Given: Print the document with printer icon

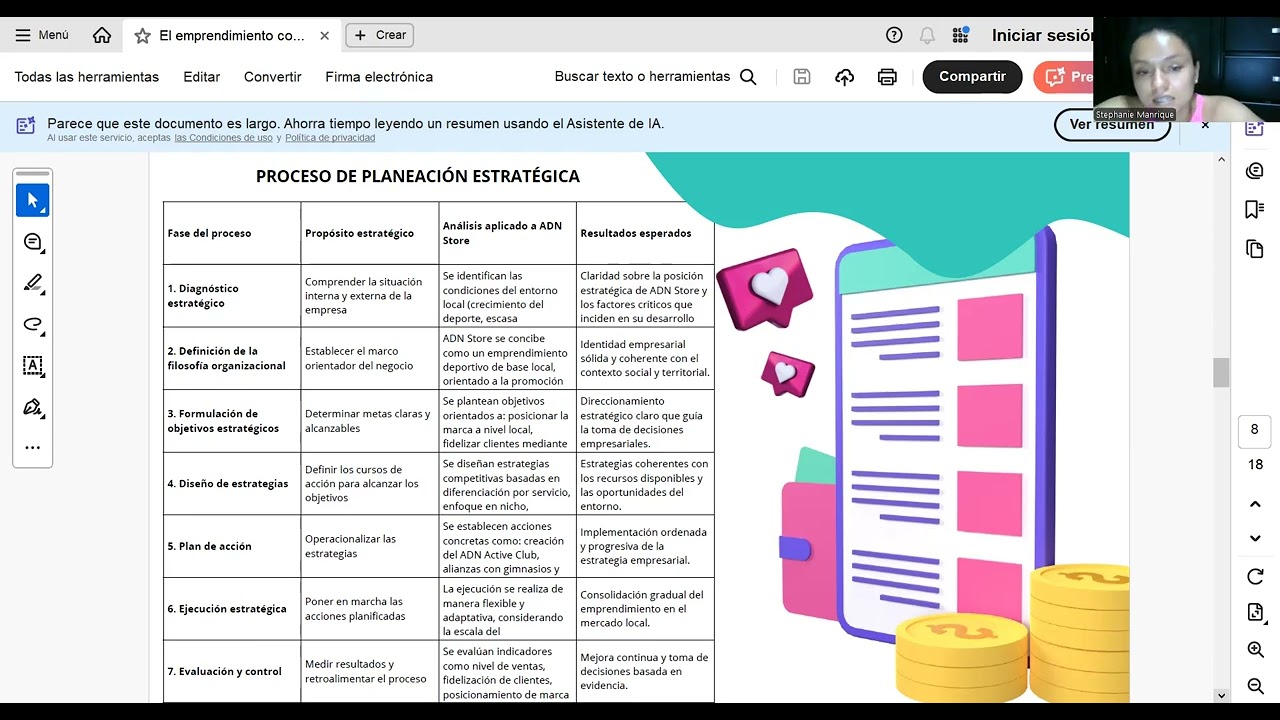Looking at the screenshot, I should [x=887, y=77].
